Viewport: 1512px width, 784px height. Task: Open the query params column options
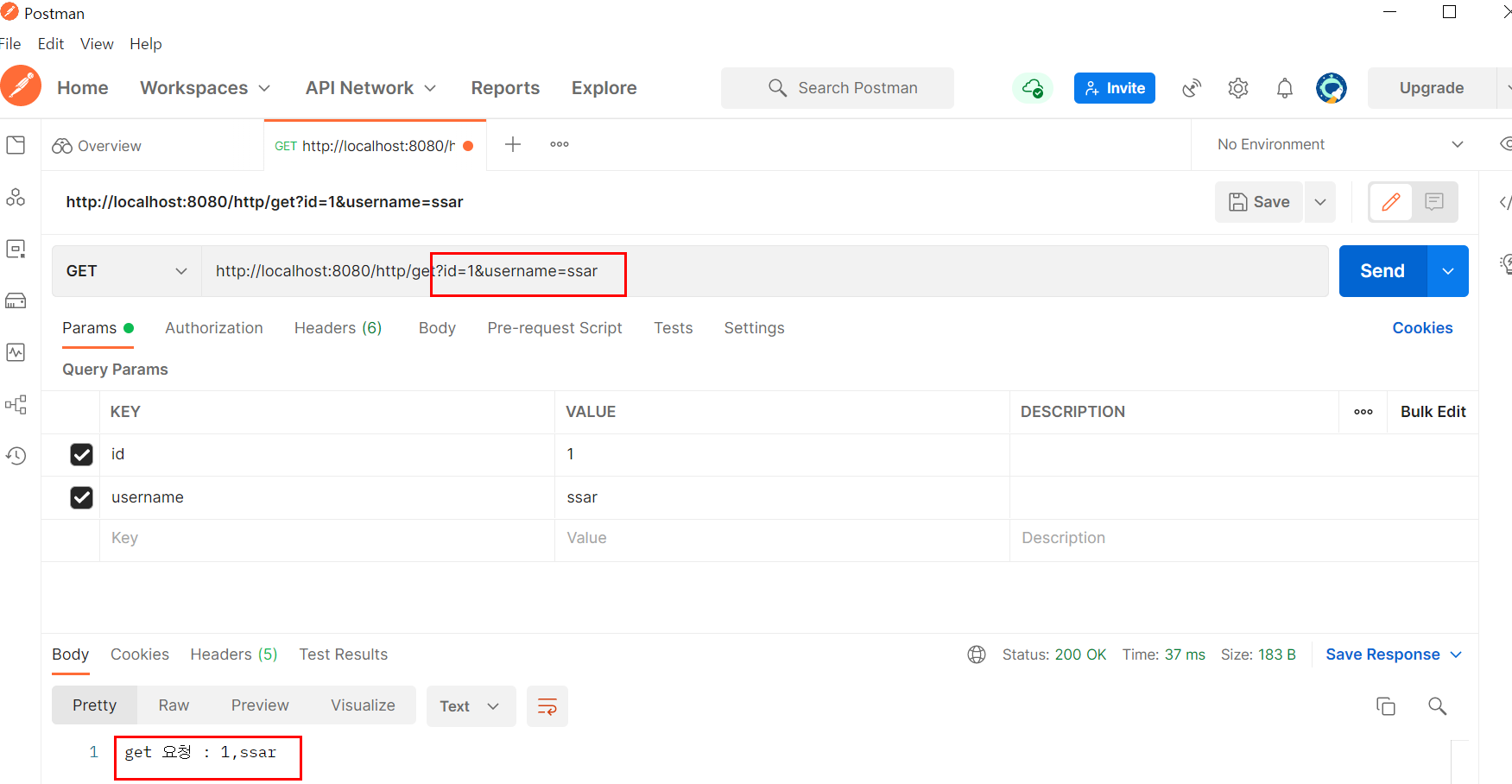[x=1363, y=412]
